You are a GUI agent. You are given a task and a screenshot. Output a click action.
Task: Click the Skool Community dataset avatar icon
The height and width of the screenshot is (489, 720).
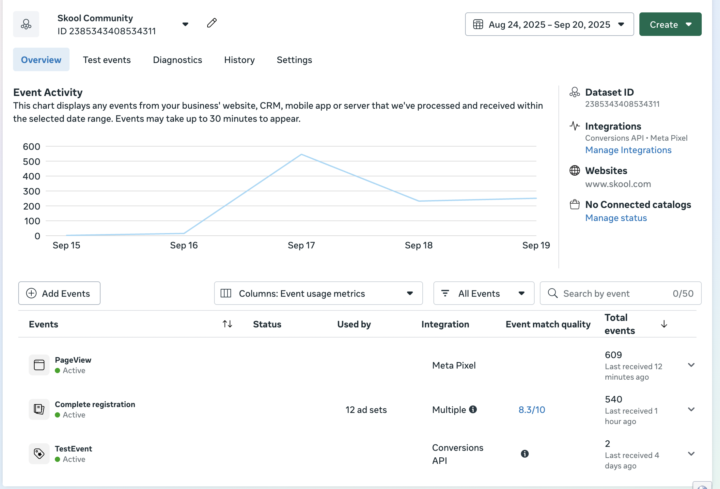[26, 24]
